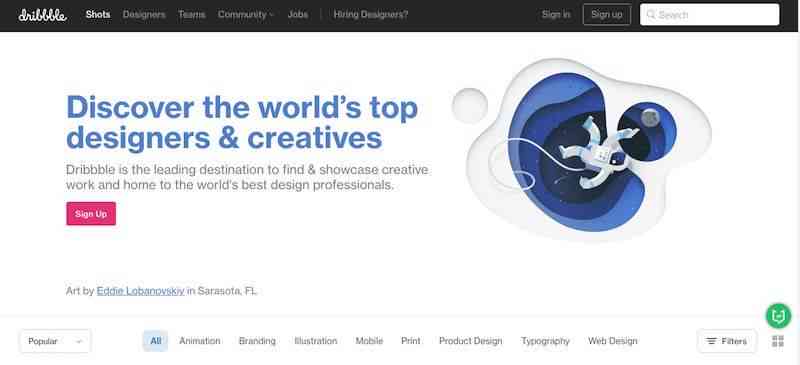Click the search magnifier icon
This screenshot has width=800, height=365.
coord(651,15)
